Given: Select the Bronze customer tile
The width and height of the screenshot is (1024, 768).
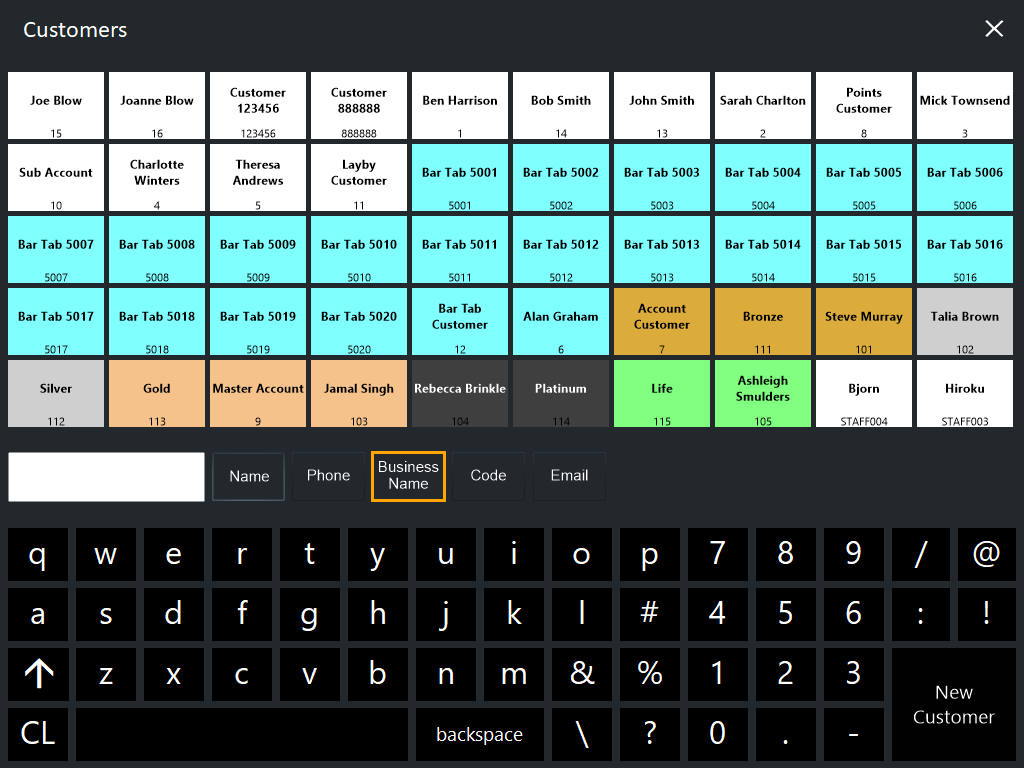Looking at the screenshot, I should (x=763, y=321).
